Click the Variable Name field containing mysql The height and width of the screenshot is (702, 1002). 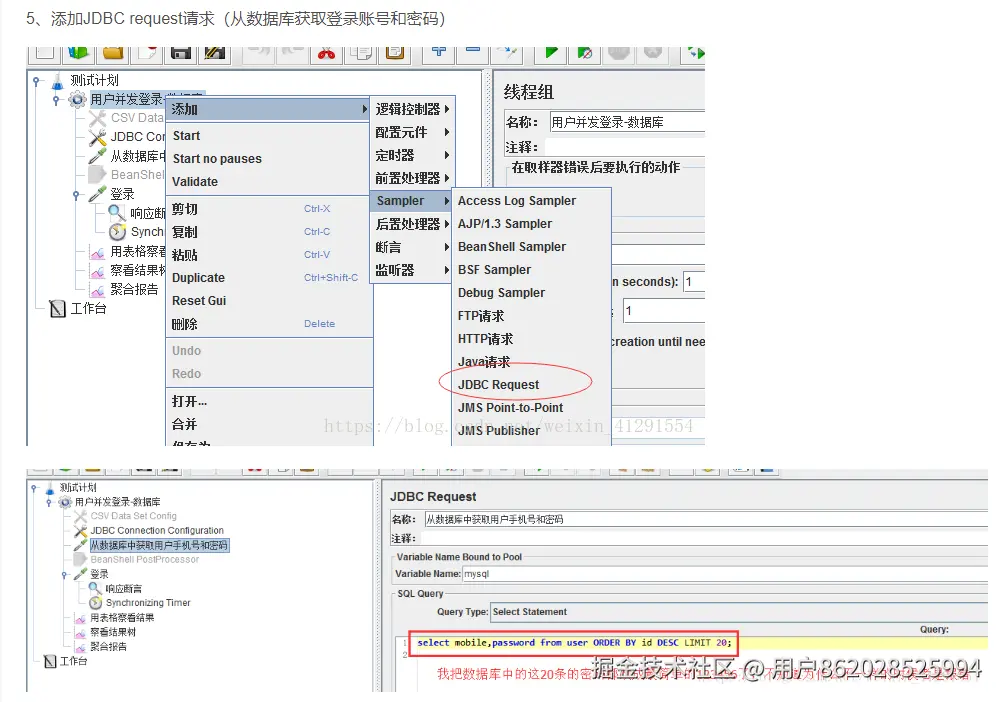coord(725,574)
